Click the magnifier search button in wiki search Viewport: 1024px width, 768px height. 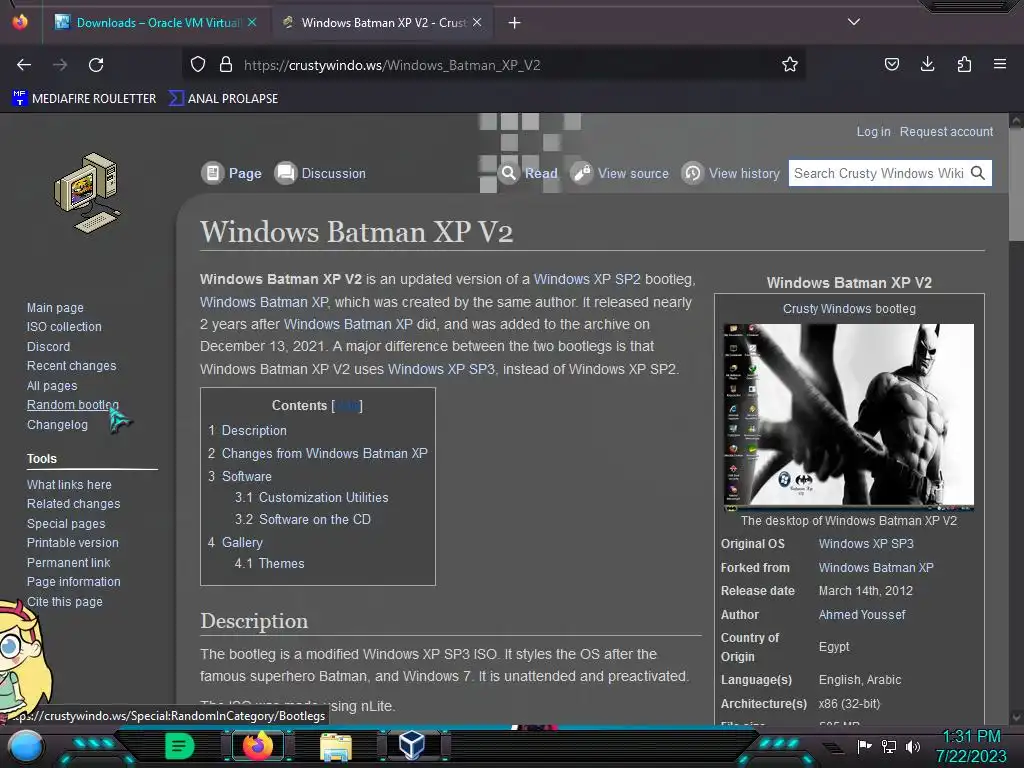(978, 173)
